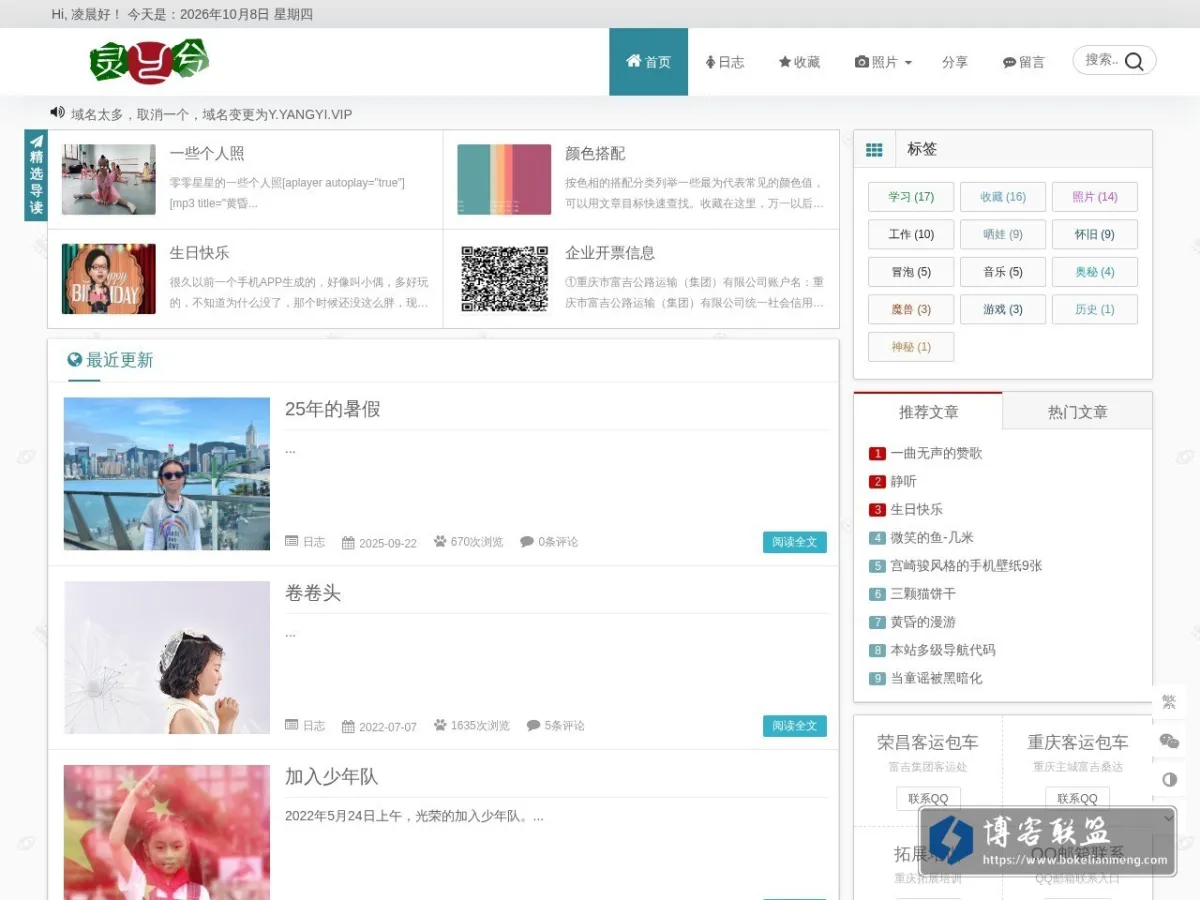Open article 本站多级导航代码
The height and width of the screenshot is (900, 1200).
coord(943,649)
